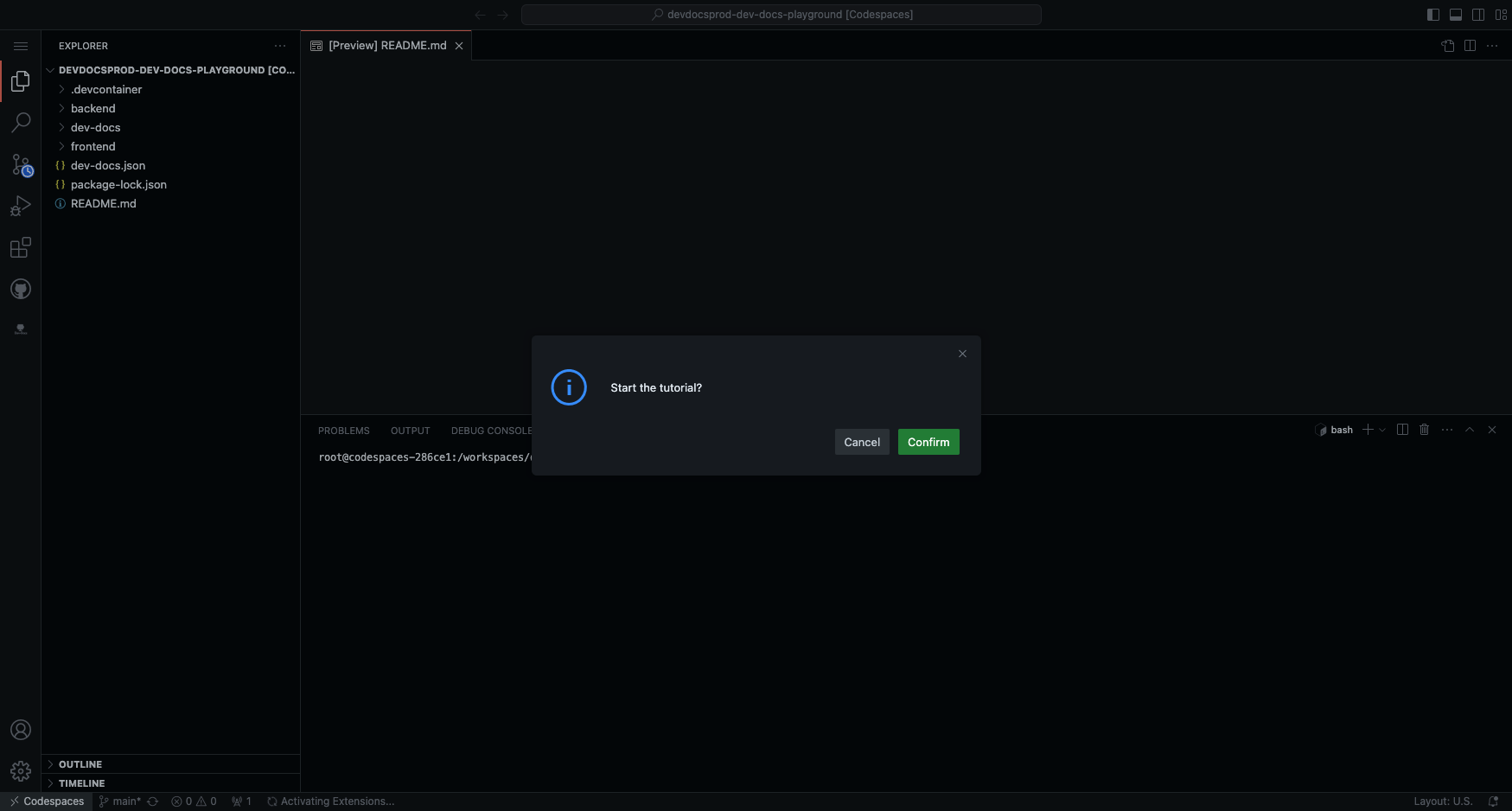The height and width of the screenshot is (811, 1512).
Task: Click the hamburger application menu
Action: click(21, 46)
